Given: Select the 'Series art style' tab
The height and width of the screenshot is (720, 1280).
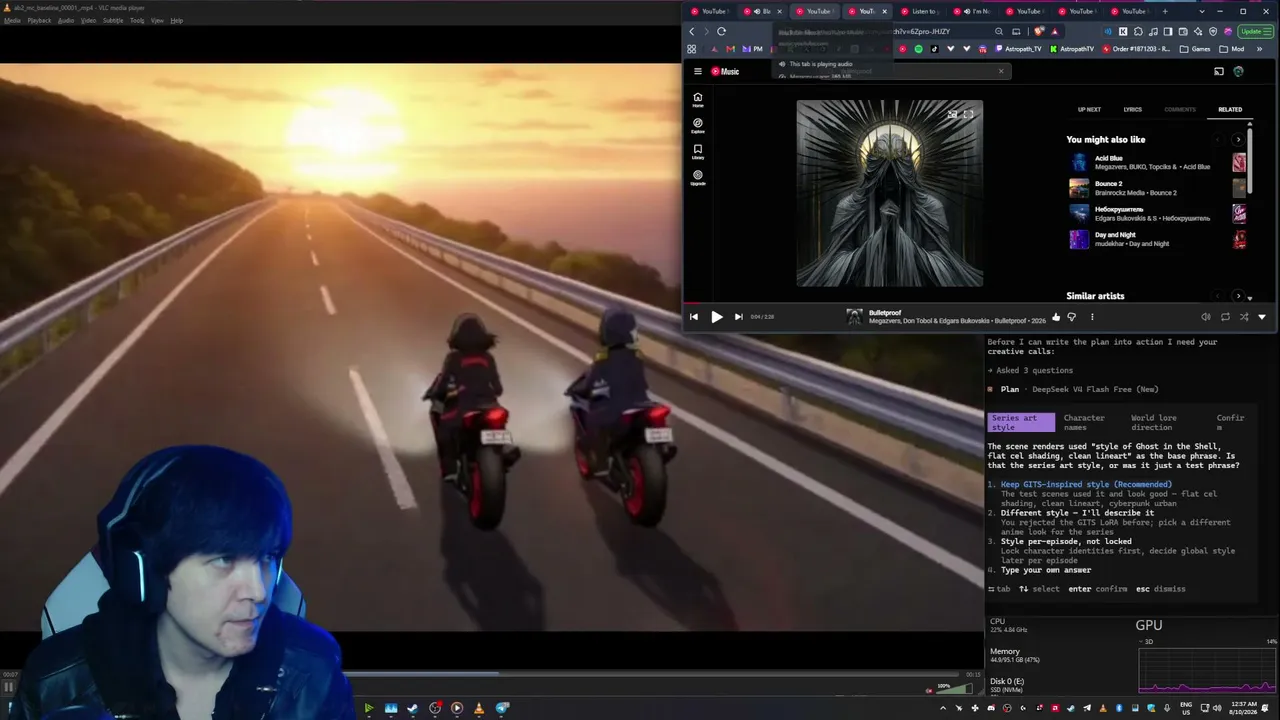Looking at the screenshot, I should point(1021,422).
